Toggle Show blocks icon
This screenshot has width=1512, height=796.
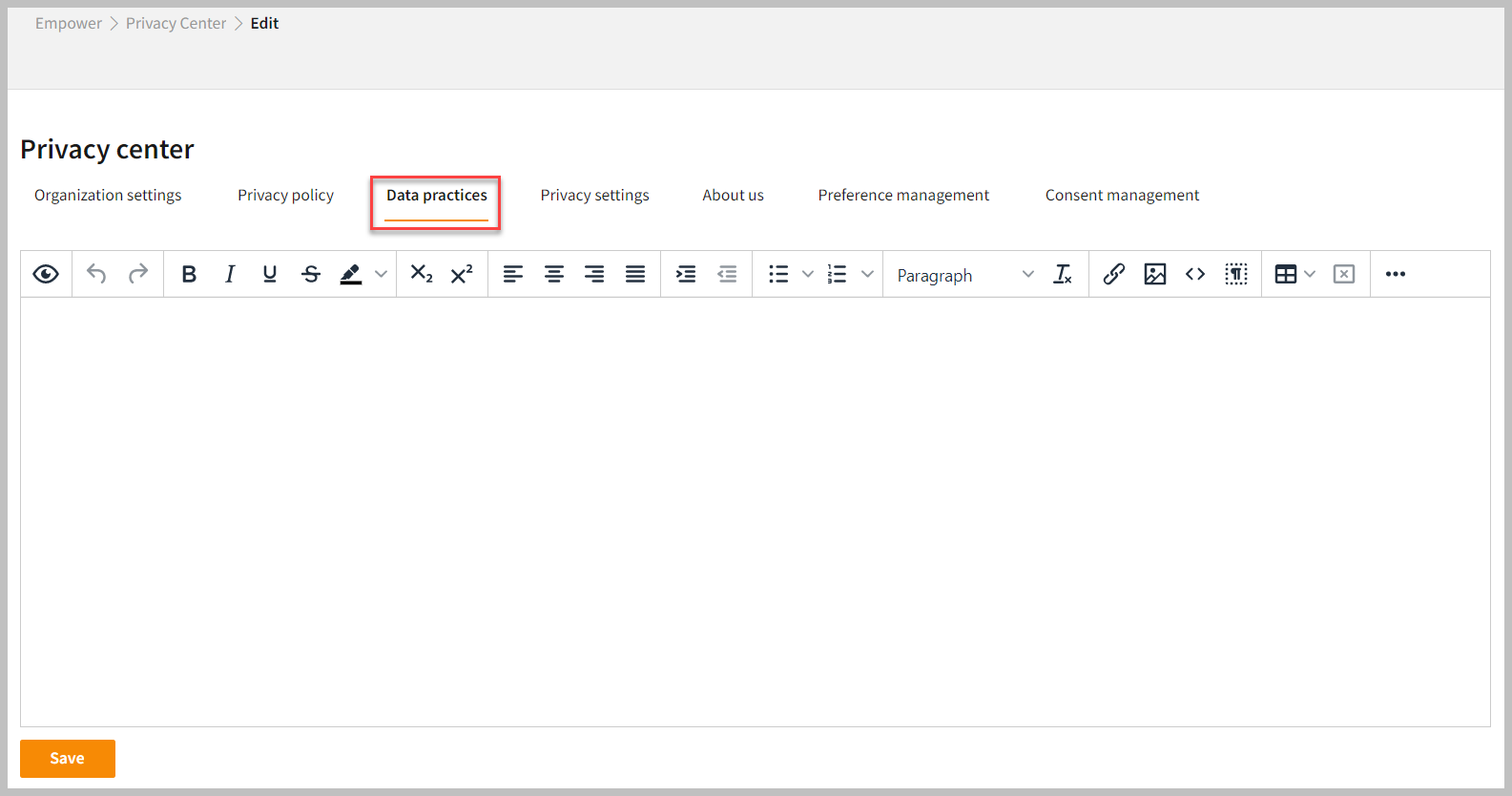(1236, 275)
